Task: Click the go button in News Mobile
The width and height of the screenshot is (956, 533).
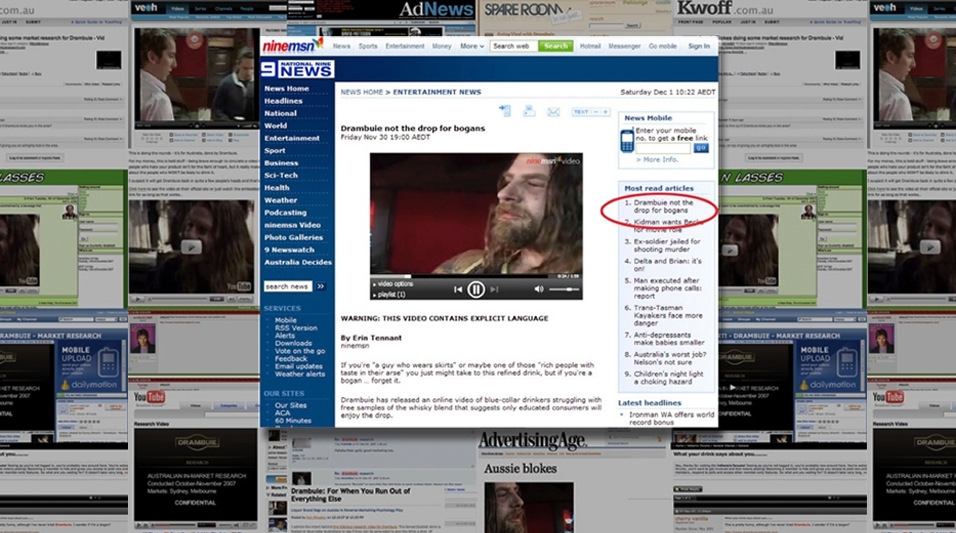Action: tap(701, 148)
